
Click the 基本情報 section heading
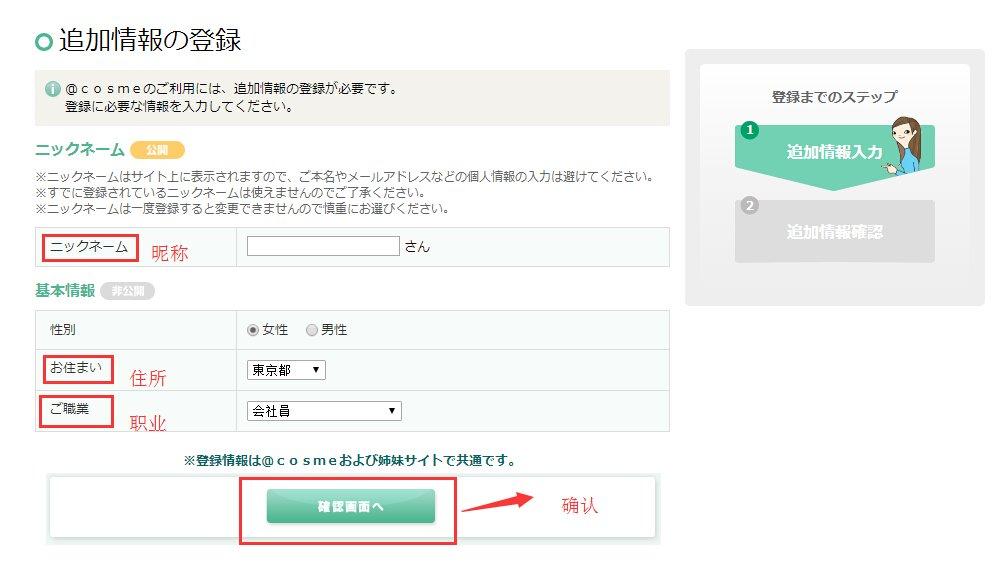(x=65, y=291)
